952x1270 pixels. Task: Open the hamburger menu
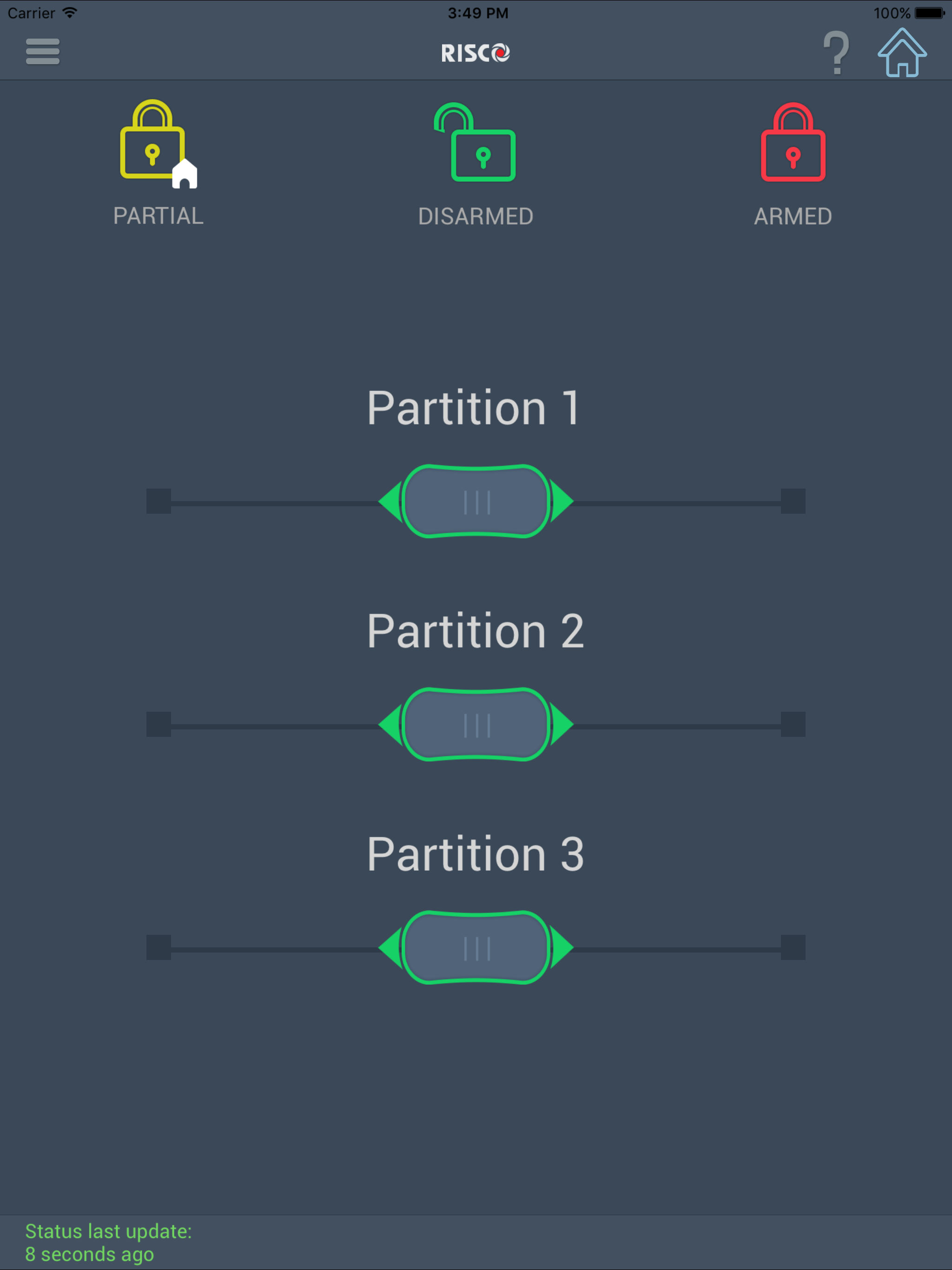click(x=42, y=52)
